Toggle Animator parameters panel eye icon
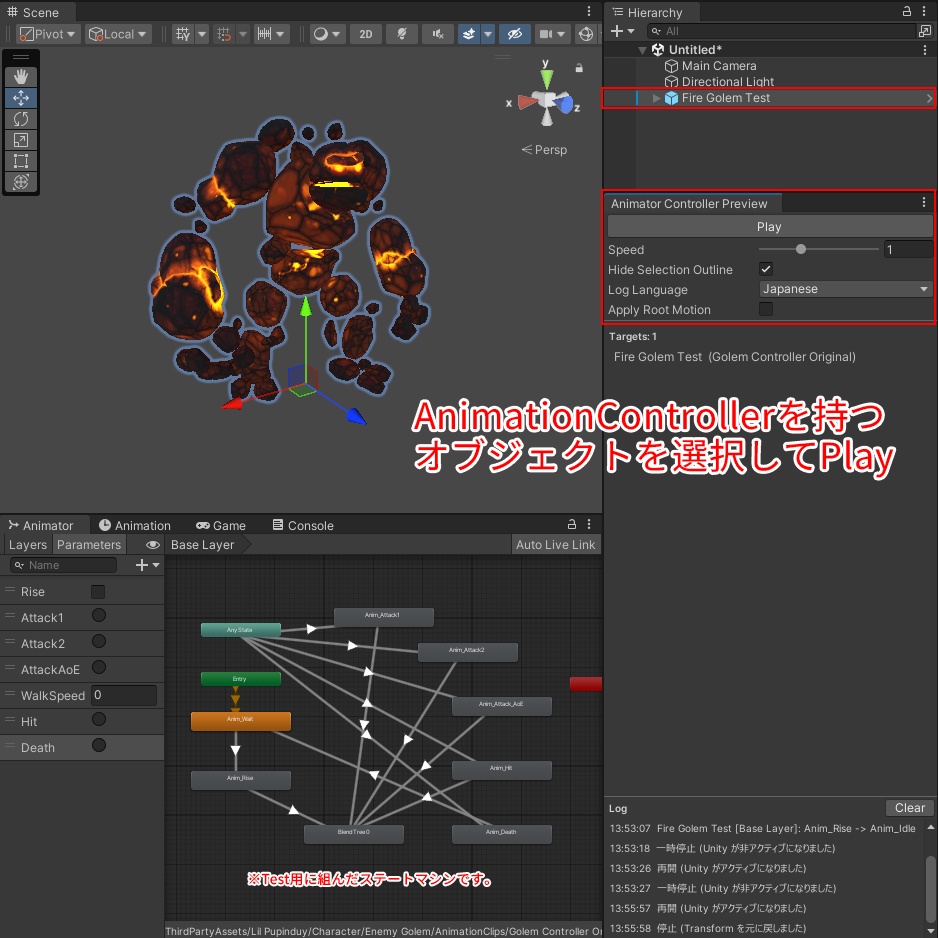 [x=153, y=545]
